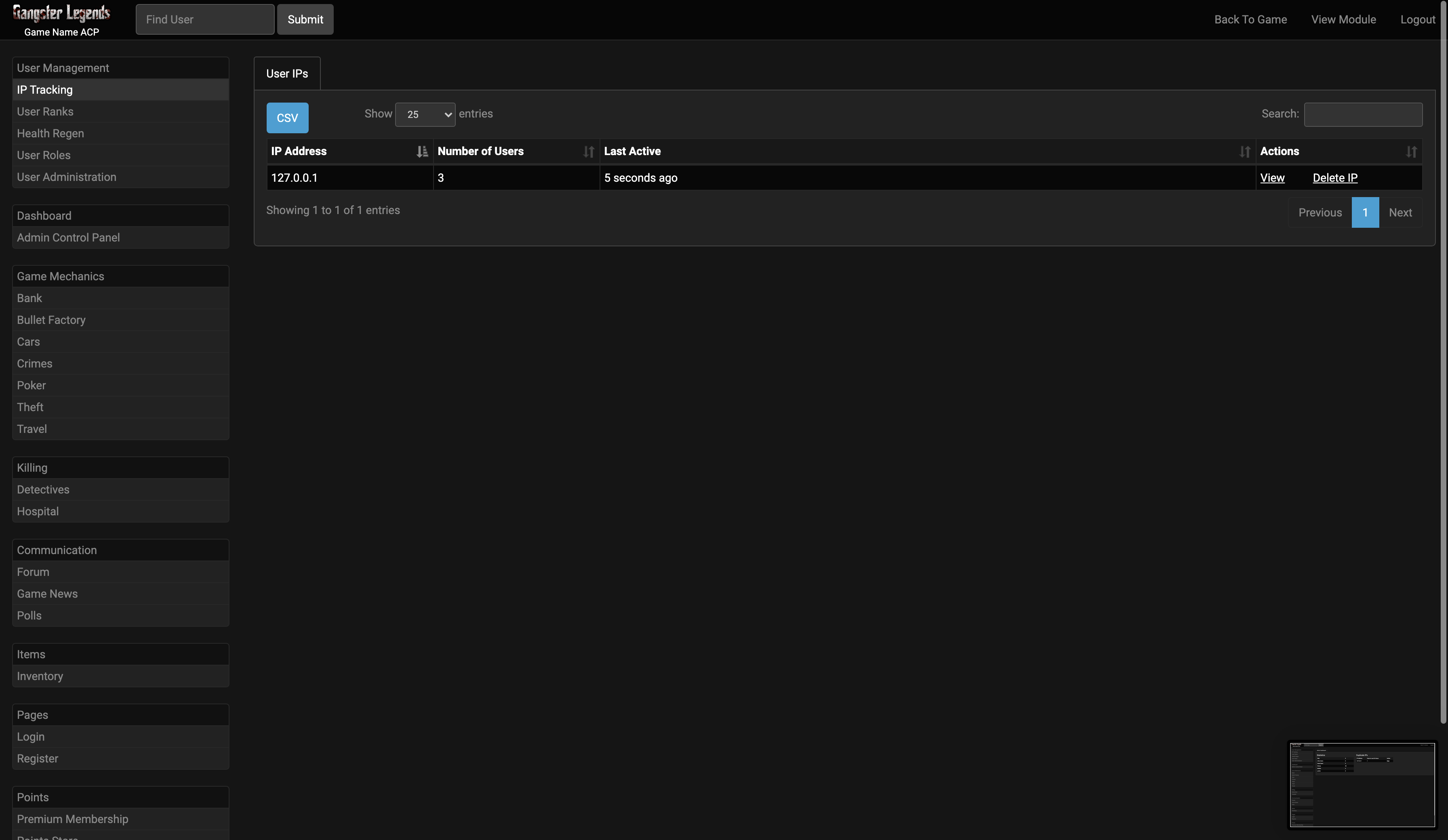This screenshot has width=1448, height=840.
Task: Switch to the User IPs tab
Action: click(287, 73)
